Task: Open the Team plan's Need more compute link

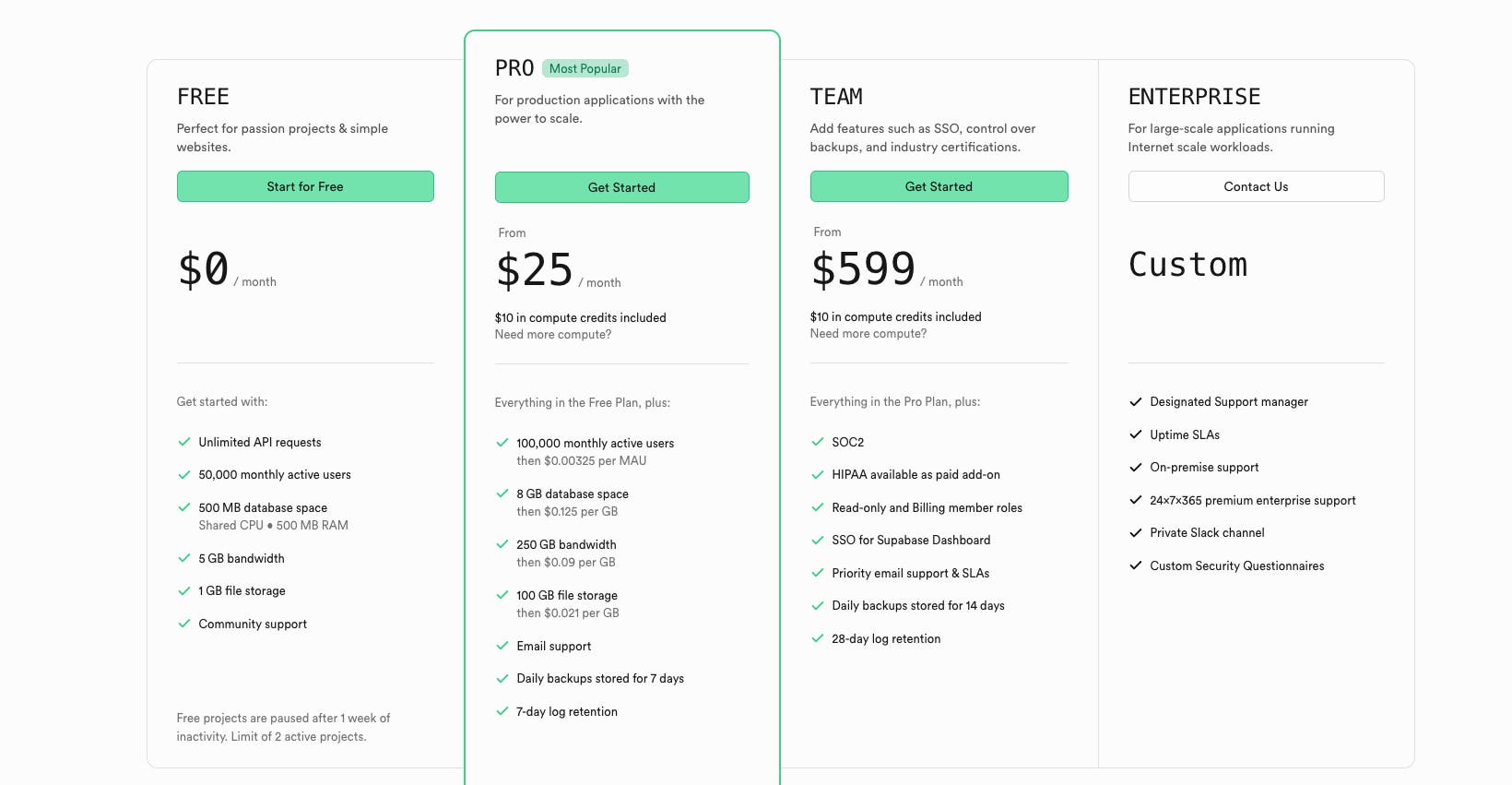Action: (x=868, y=334)
